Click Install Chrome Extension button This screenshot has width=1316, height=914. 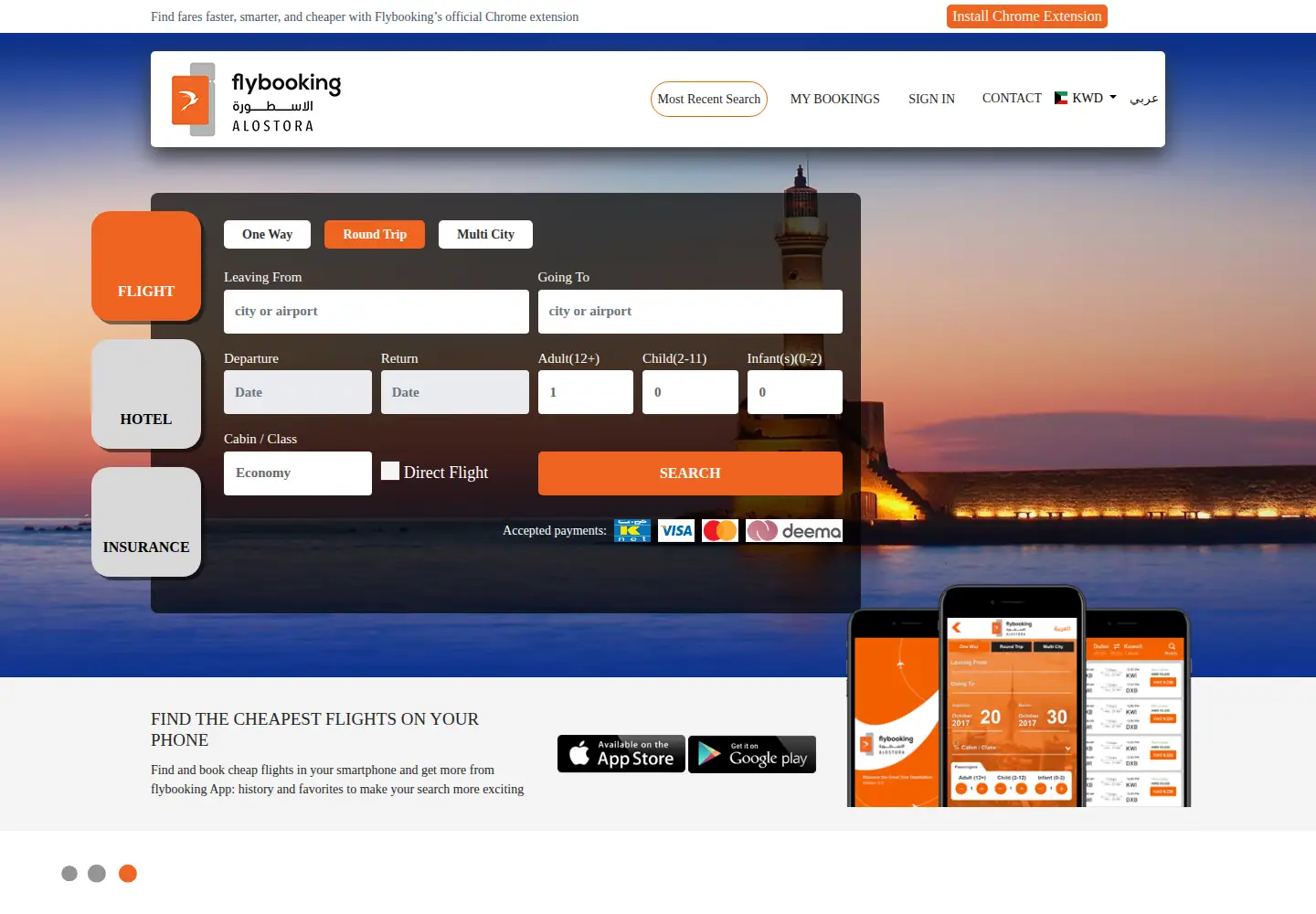(x=1027, y=16)
